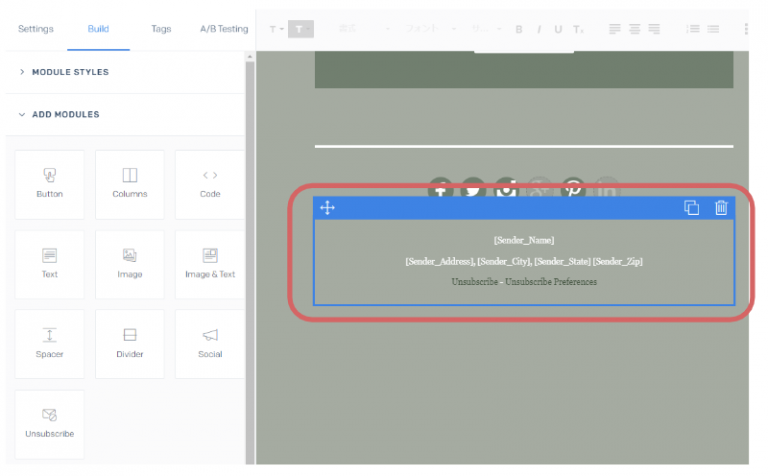Add the Unsubscribe module
Screen dimensions: 768x476
coord(50,423)
